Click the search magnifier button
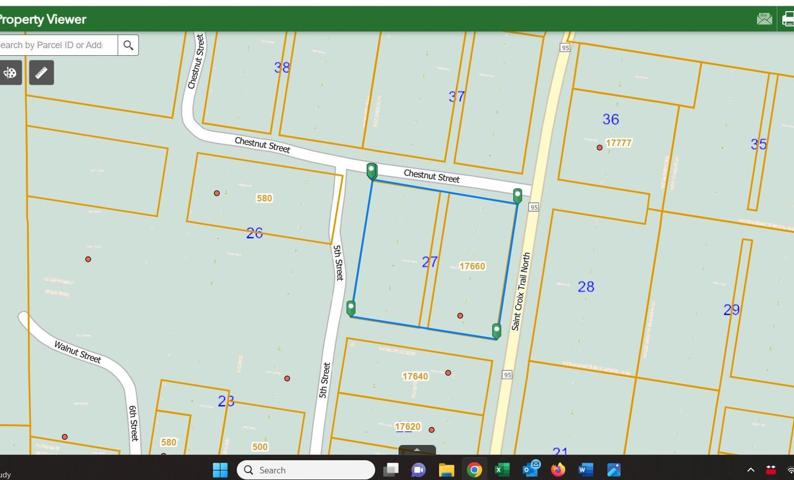The image size is (794, 480). (x=128, y=45)
